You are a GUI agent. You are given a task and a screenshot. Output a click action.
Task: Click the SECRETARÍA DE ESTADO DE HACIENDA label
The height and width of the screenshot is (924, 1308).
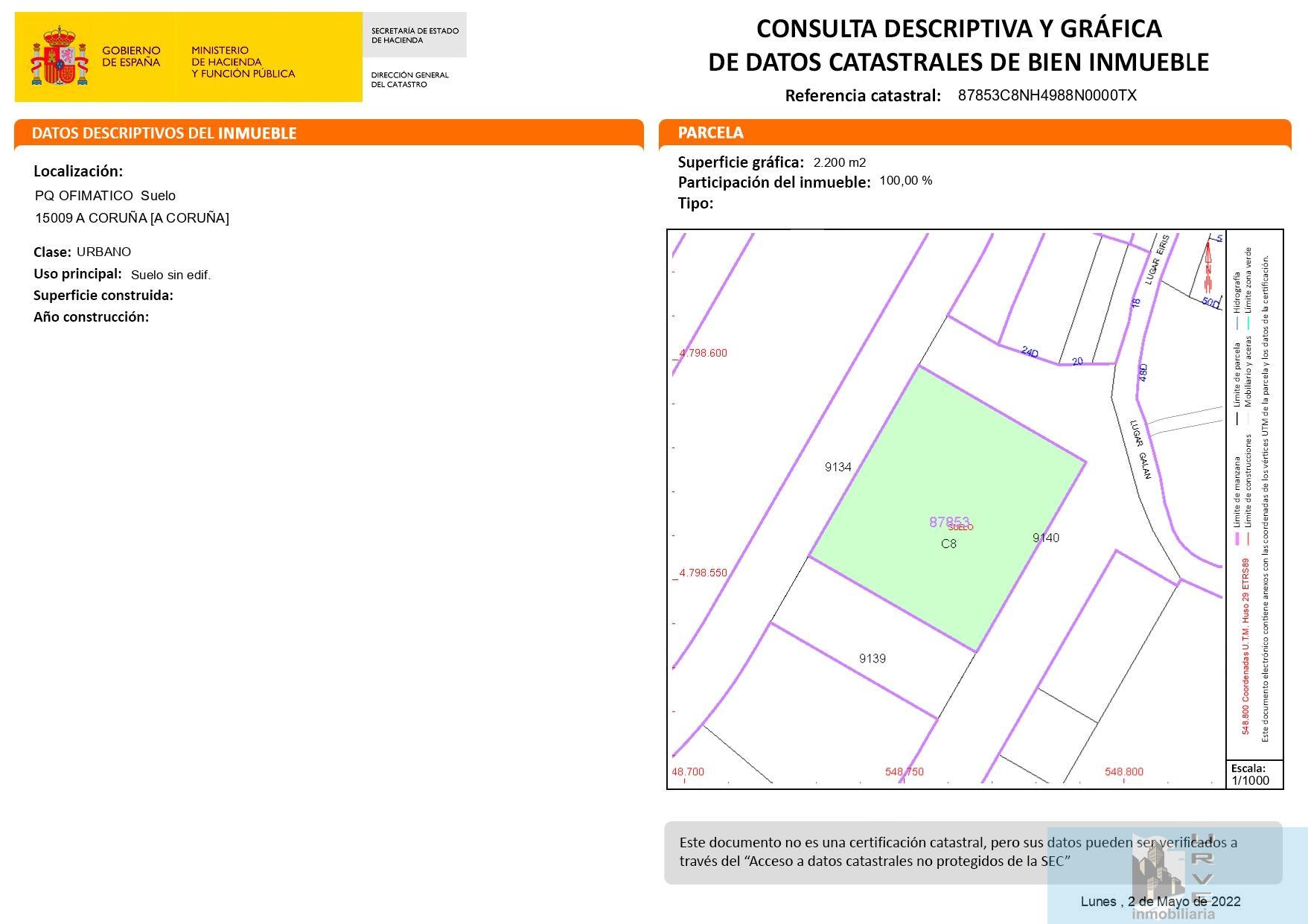(415, 36)
